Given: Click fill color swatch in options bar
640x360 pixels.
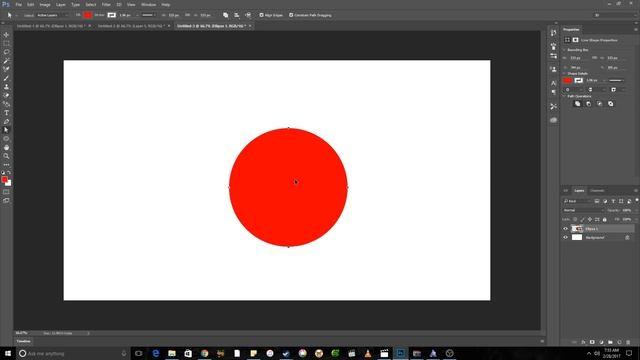Looking at the screenshot, I should pyautogui.click(x=88, y=15).
